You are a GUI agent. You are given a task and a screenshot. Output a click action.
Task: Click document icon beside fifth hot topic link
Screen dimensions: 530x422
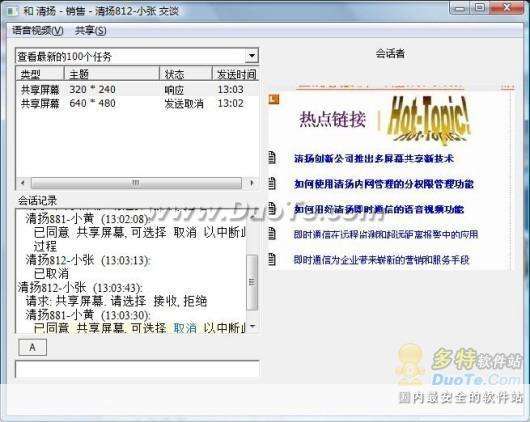[272, 259]
